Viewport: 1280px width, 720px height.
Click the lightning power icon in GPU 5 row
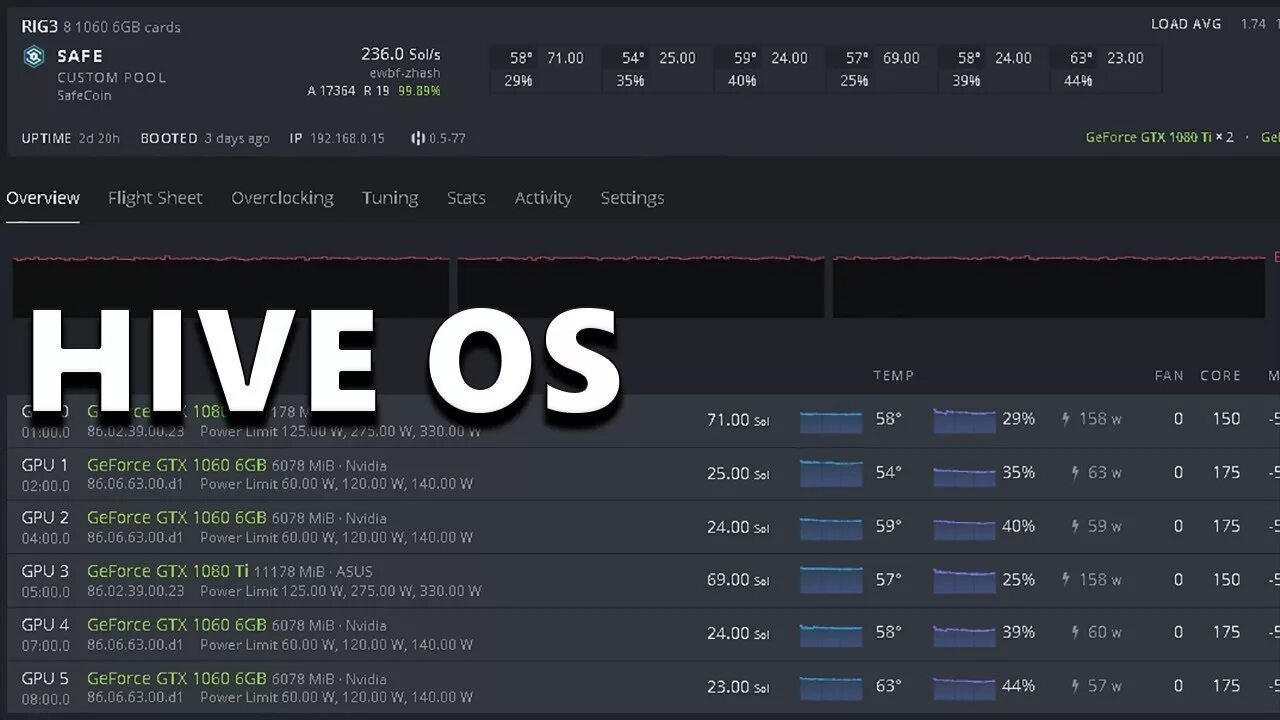[1075, 686]
